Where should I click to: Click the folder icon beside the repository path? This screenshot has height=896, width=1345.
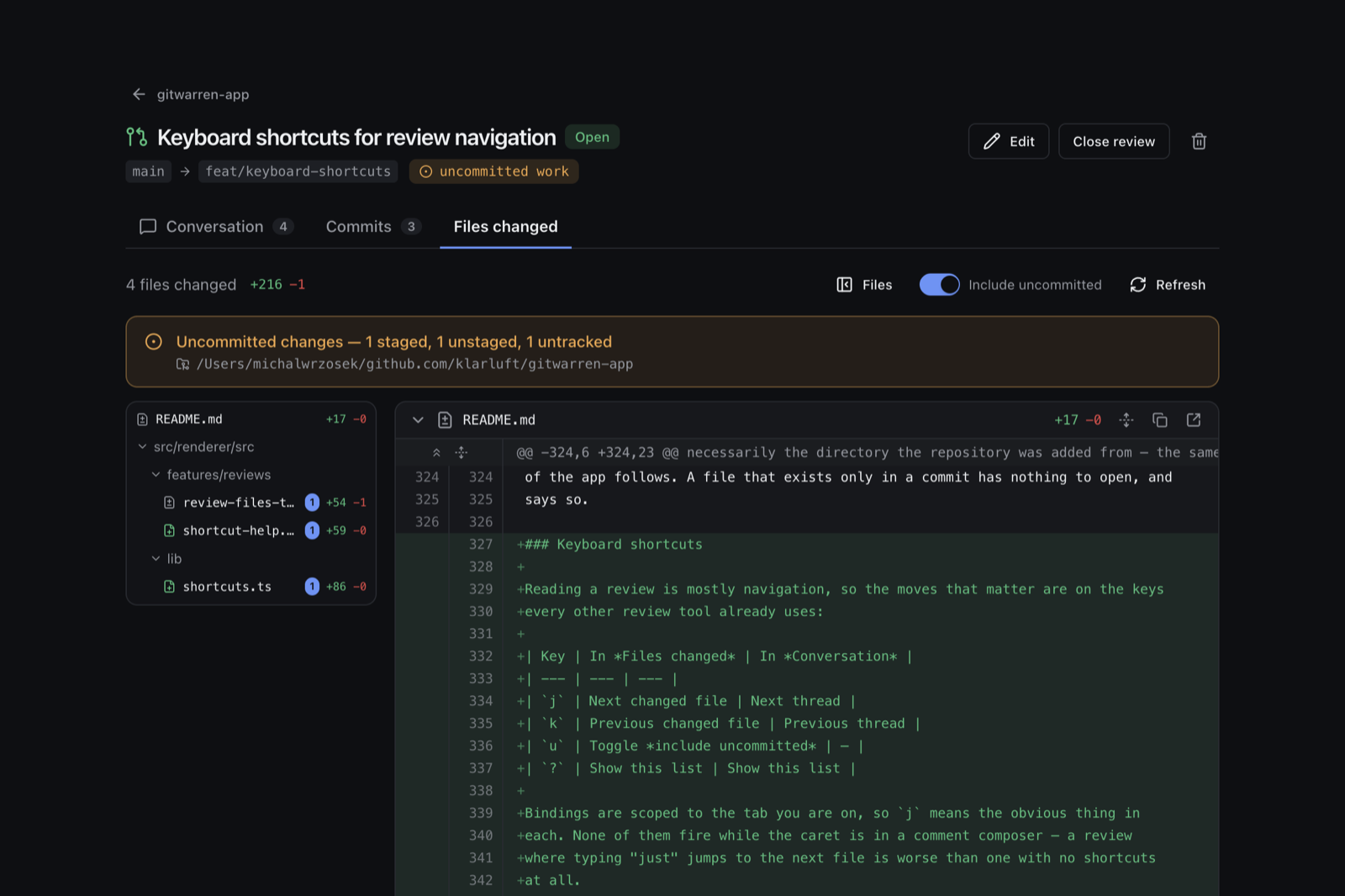pyautogui.click(x=182, y=364)
